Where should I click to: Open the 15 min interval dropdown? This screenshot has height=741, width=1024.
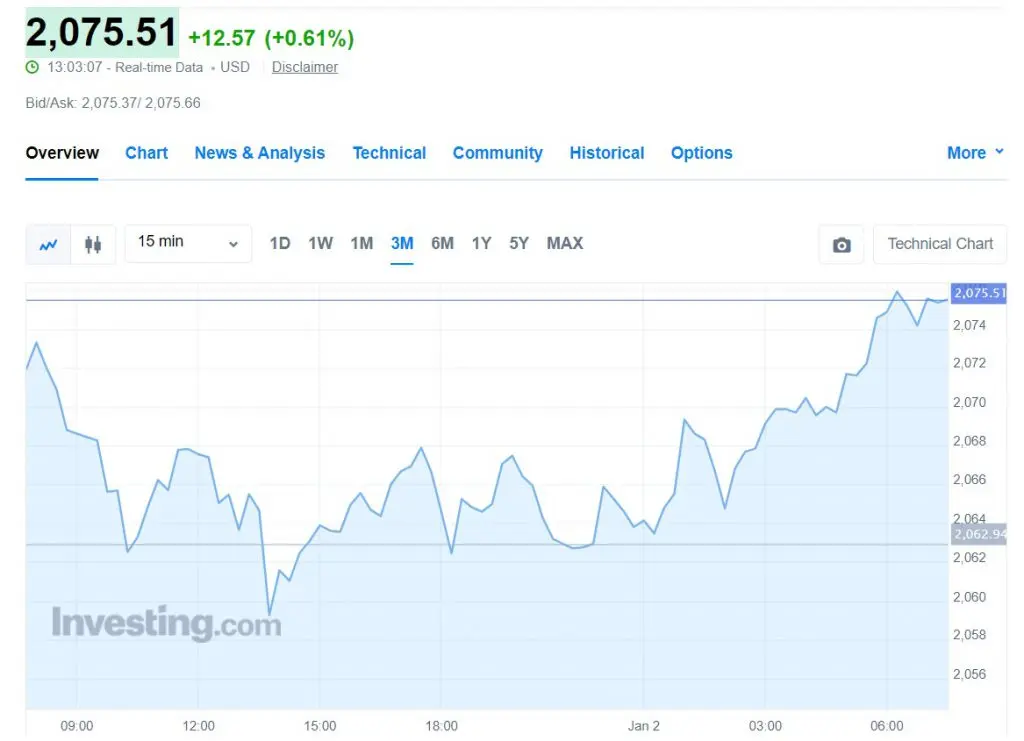(x=188, y=244)
